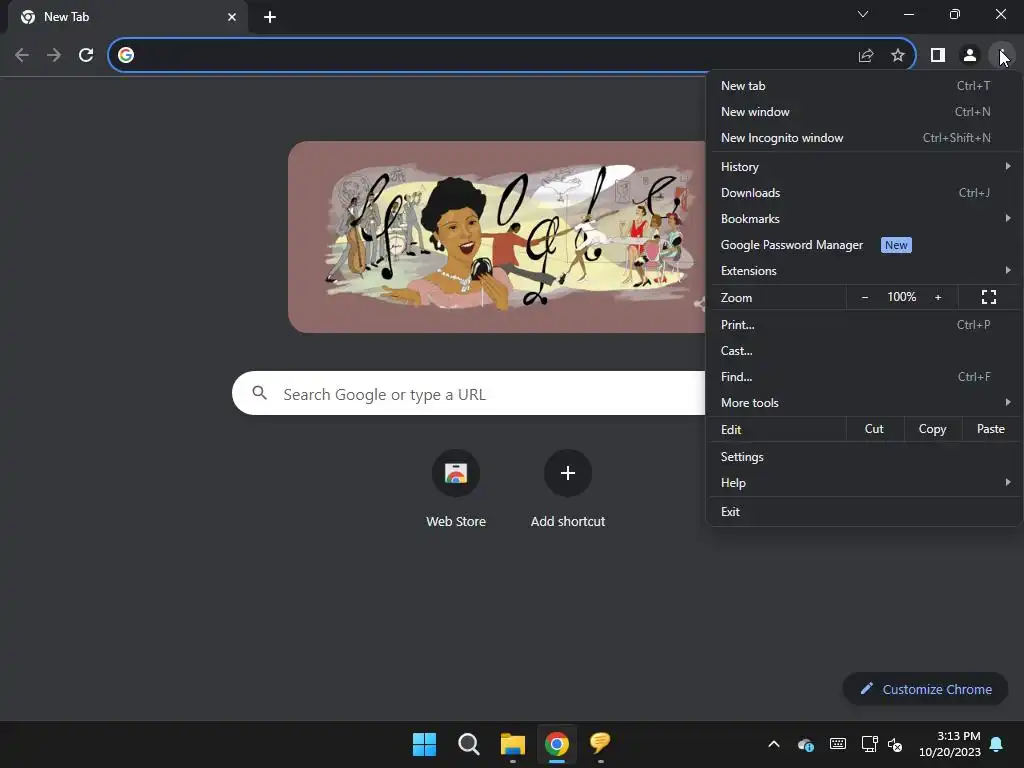Click the display network tray icon

pyautogui.click(x=869, y=744)
